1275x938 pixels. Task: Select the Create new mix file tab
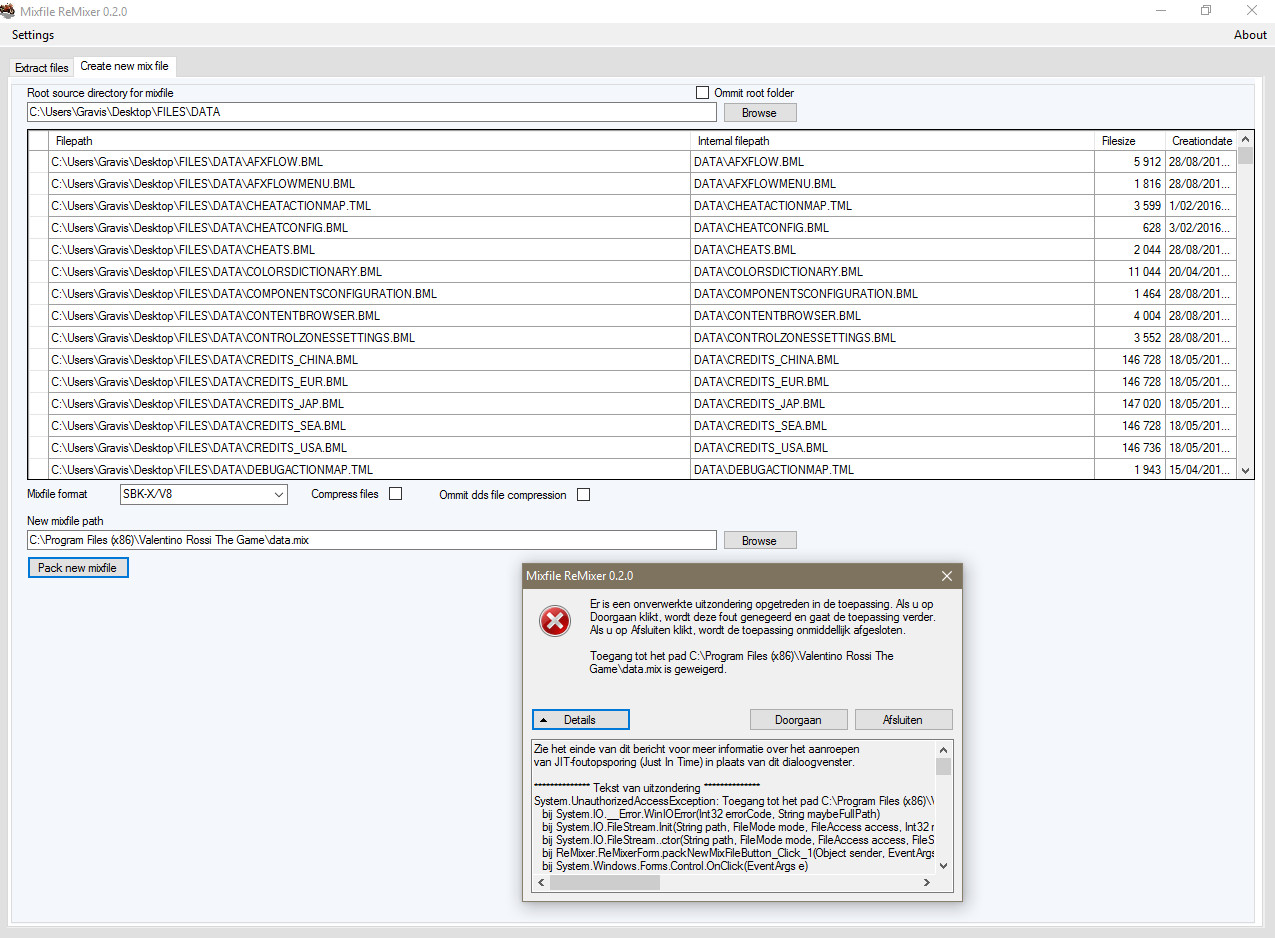tap(125, 66)
